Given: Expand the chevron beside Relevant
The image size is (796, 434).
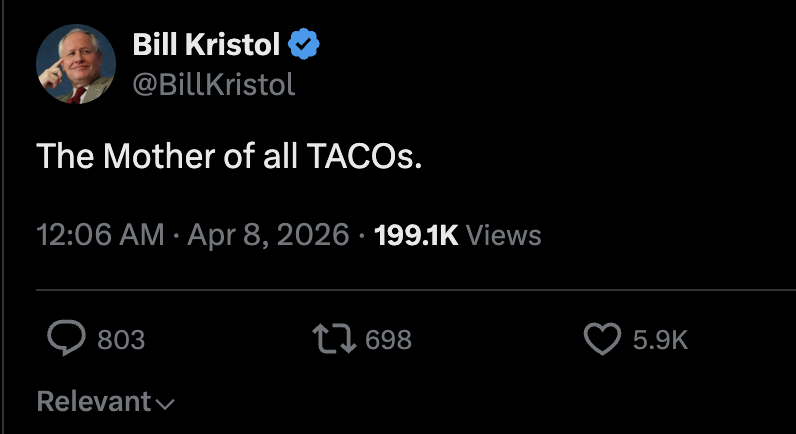Looking at the screenshot, I should pyautogui.click(x=165, y=404).
